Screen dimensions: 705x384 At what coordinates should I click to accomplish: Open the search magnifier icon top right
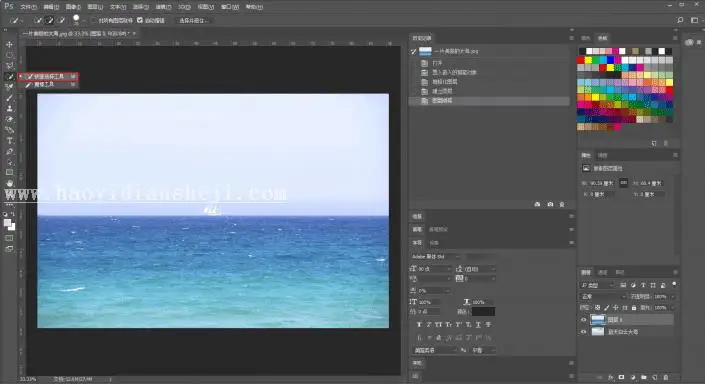[680, 20]
